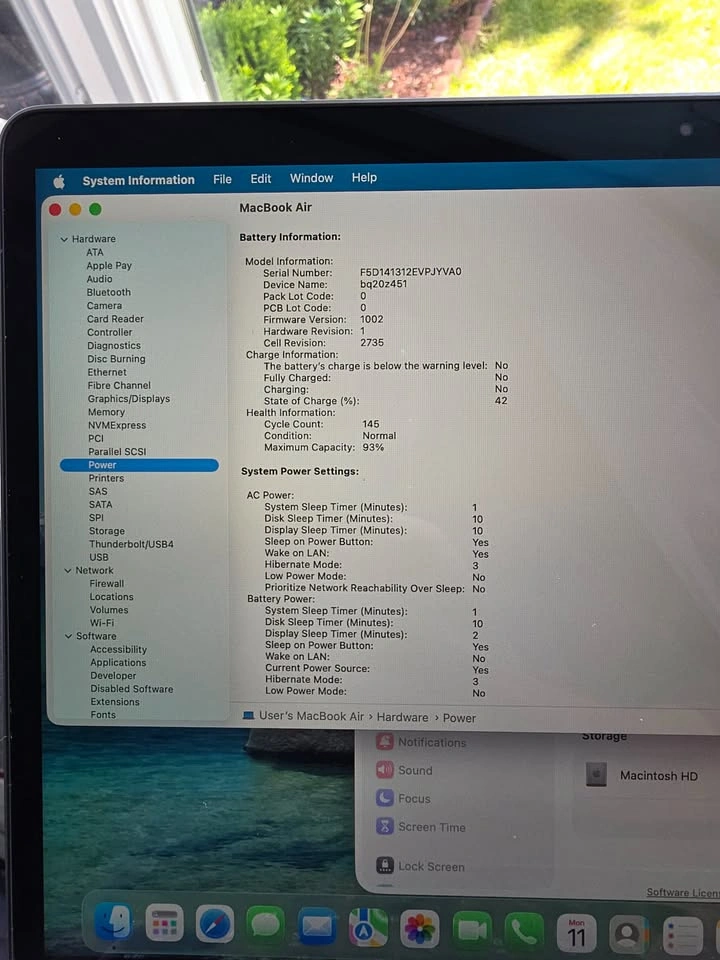Image resolution: width=720 pixels, height=960 pixels.
Task: Select Parallel SCSI in the sidebar
Action: click(117, 452)
